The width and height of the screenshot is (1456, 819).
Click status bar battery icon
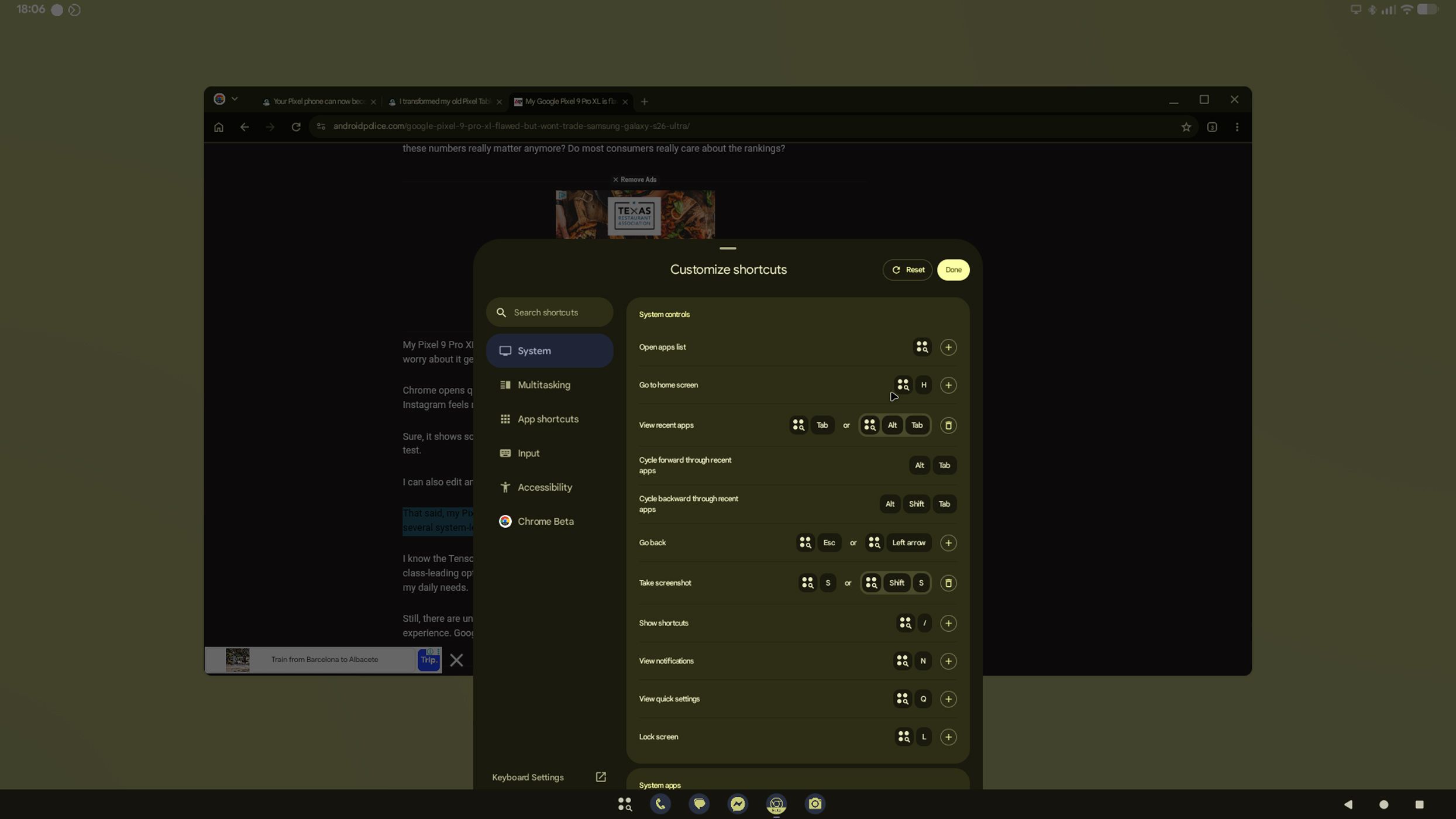point(1427,9)
